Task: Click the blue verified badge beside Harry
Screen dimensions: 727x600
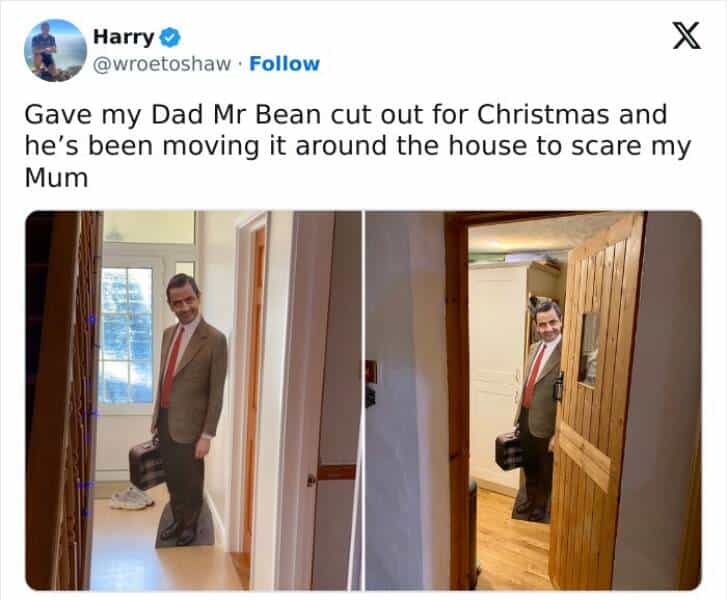Action: pos(170,37)
